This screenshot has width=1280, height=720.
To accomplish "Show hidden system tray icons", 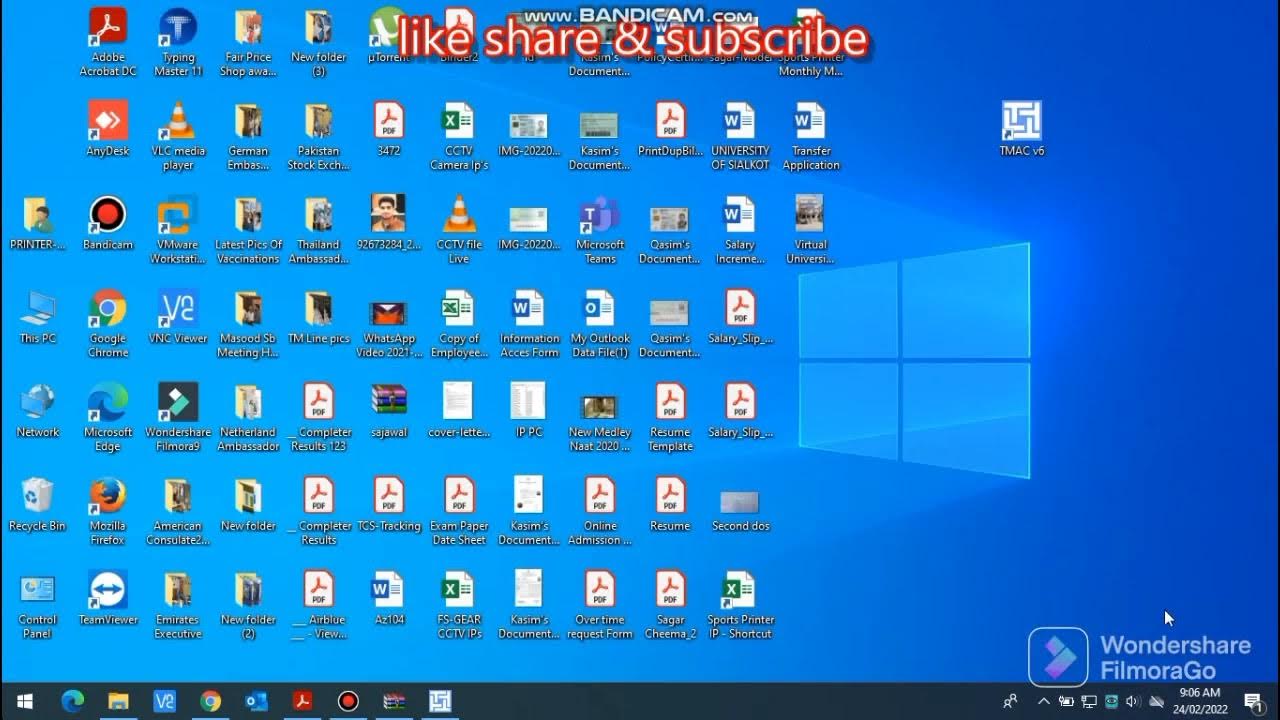I will (1043, 701).
